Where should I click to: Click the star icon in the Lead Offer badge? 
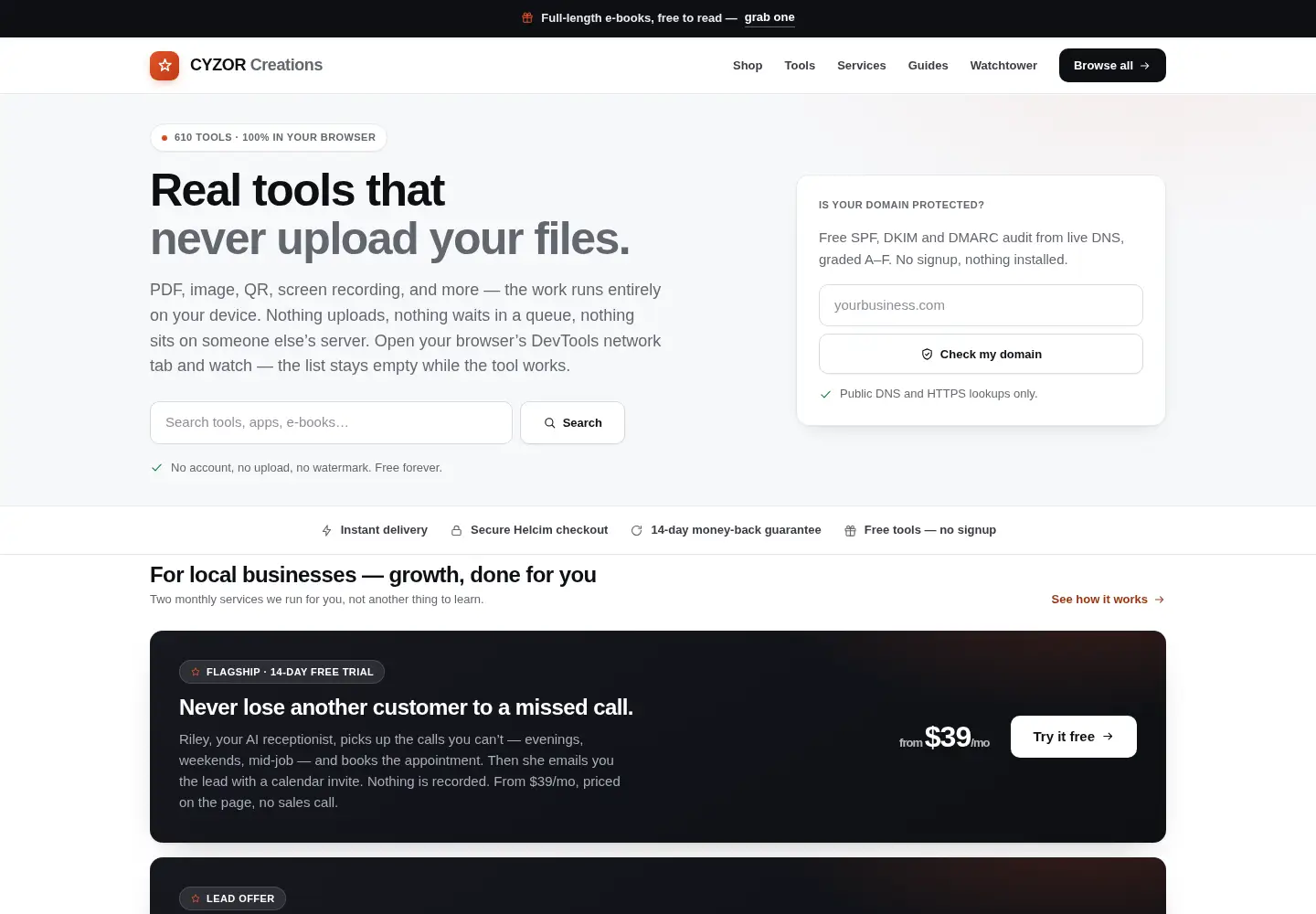click(196, 898)
